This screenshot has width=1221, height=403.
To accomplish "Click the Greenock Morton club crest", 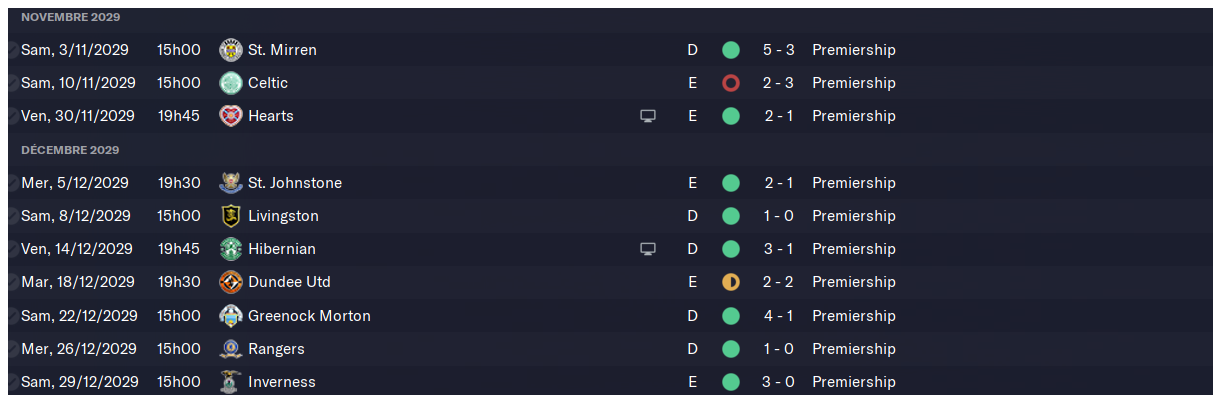I will (231, 316).
